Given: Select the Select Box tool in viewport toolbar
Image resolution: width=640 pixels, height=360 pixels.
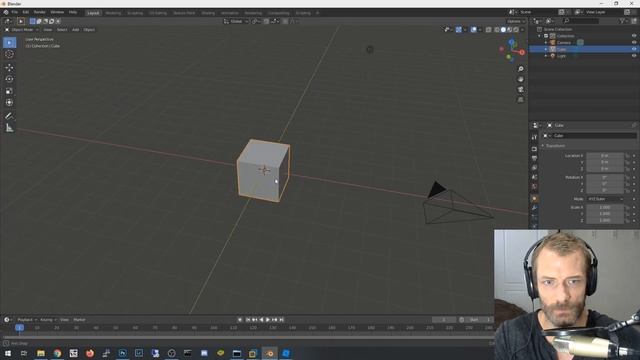Looking at the screenshot, I should point(9,42).
